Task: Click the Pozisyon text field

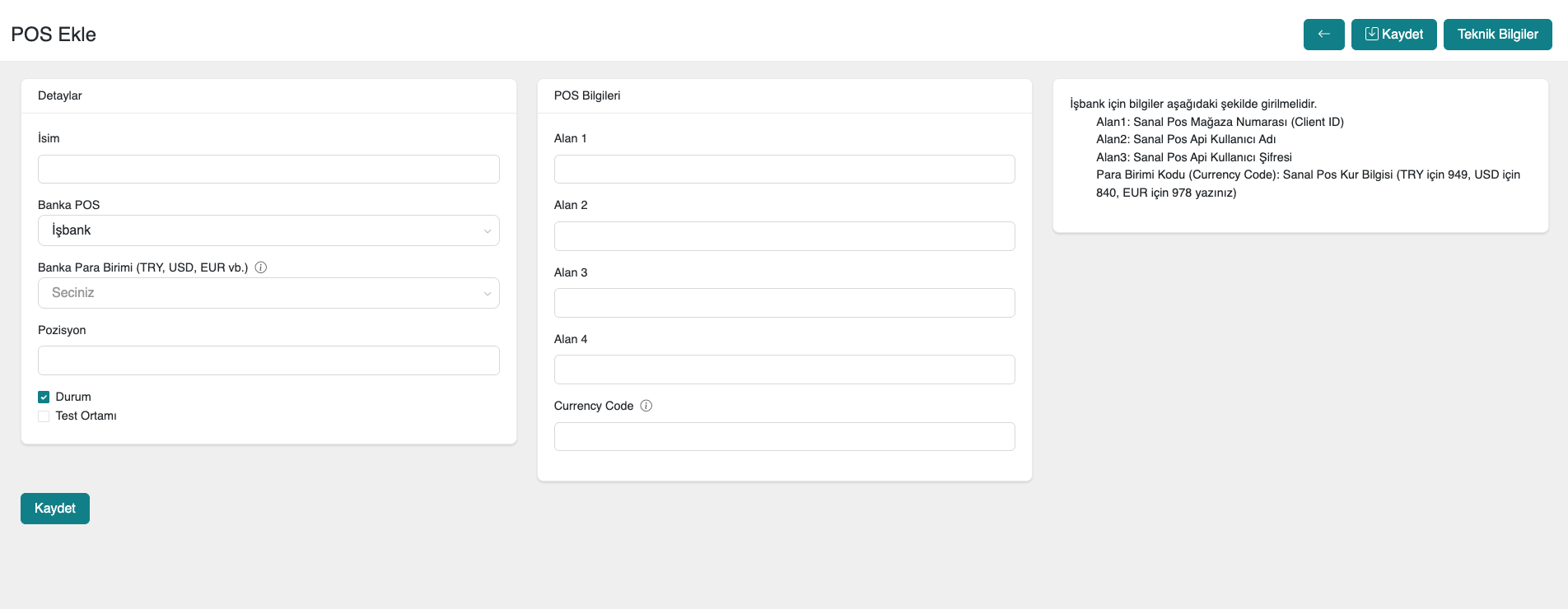Action: pos(268,360)
